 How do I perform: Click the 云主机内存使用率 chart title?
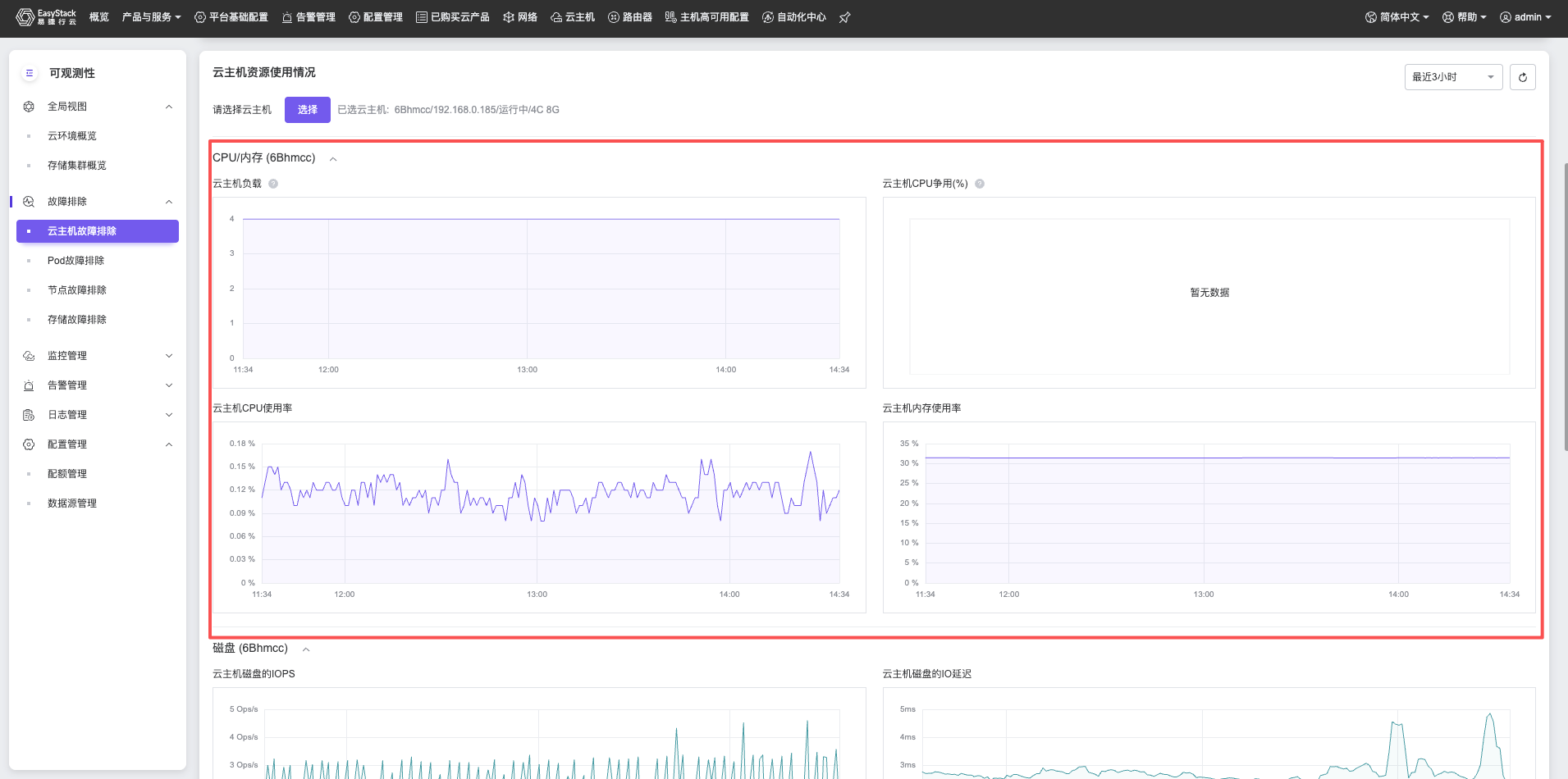922,408
